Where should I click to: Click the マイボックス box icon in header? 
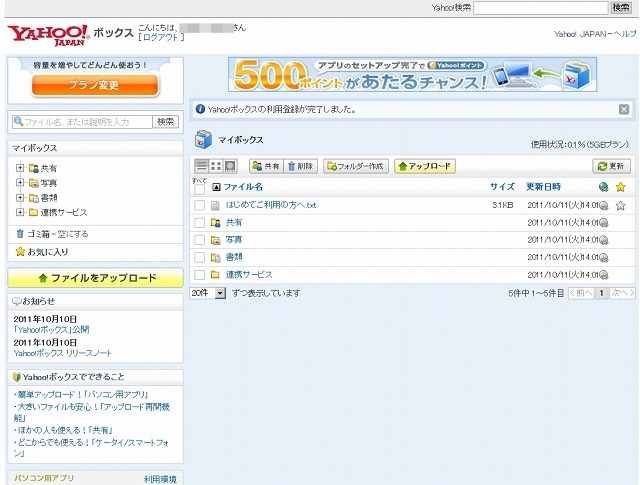click(x=203, y=140)
